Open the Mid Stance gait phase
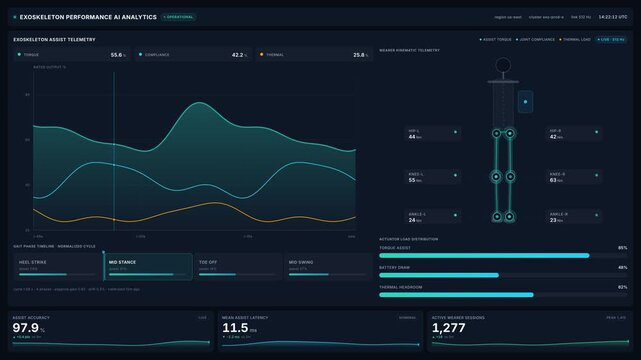Viewport: 641px width, 360px height. [148, 267]
